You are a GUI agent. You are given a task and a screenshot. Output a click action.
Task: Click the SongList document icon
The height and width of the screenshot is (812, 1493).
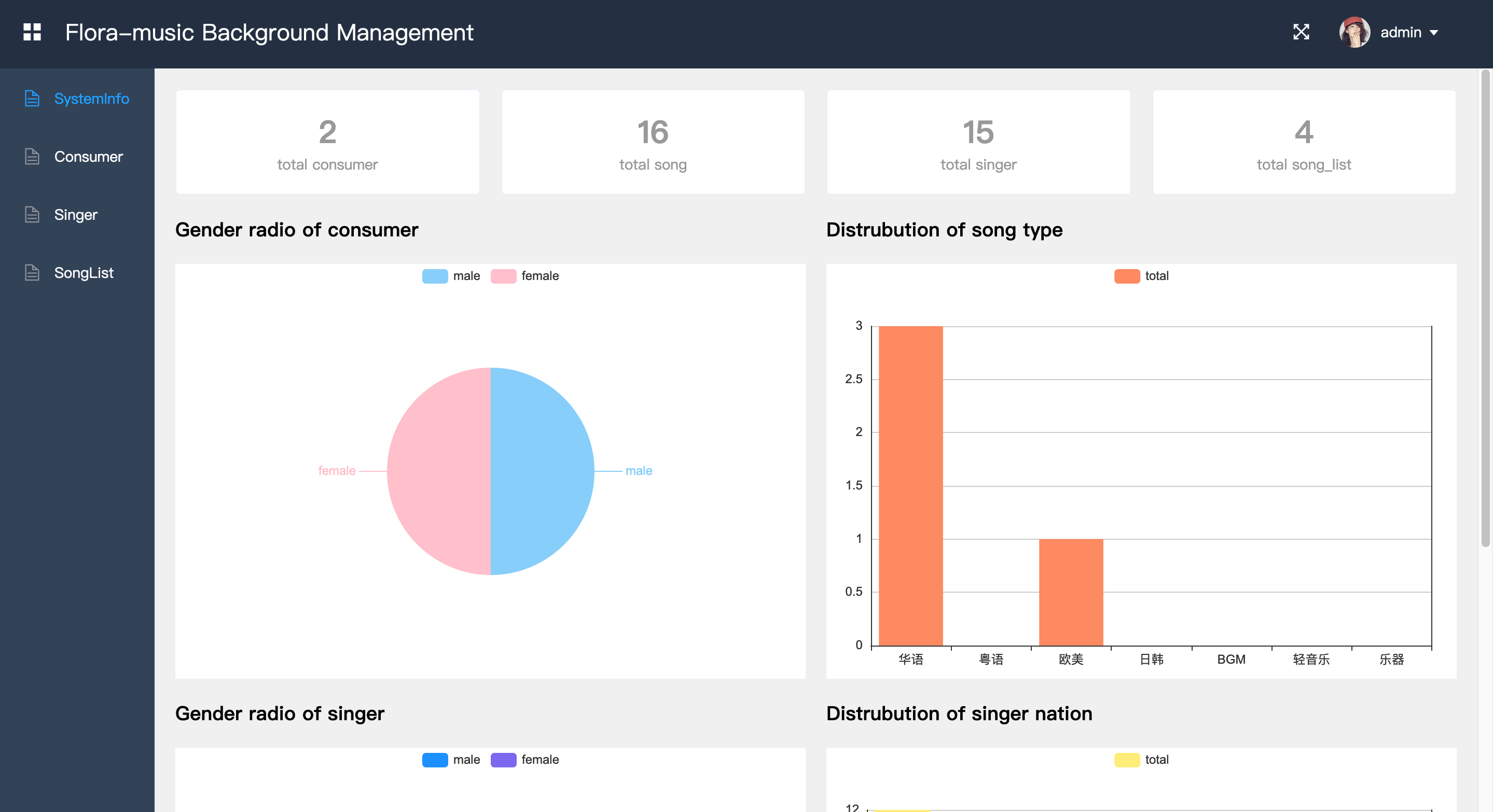click(x=32, y=272)
